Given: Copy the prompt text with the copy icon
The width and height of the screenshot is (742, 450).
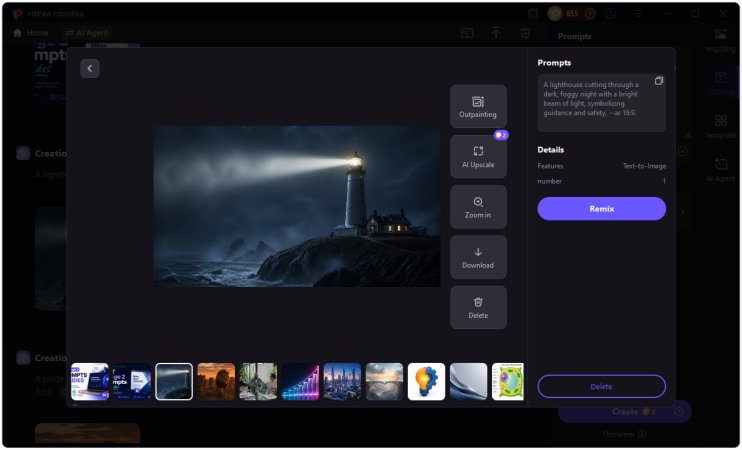Looking at the screenshot, I should 658,81.
